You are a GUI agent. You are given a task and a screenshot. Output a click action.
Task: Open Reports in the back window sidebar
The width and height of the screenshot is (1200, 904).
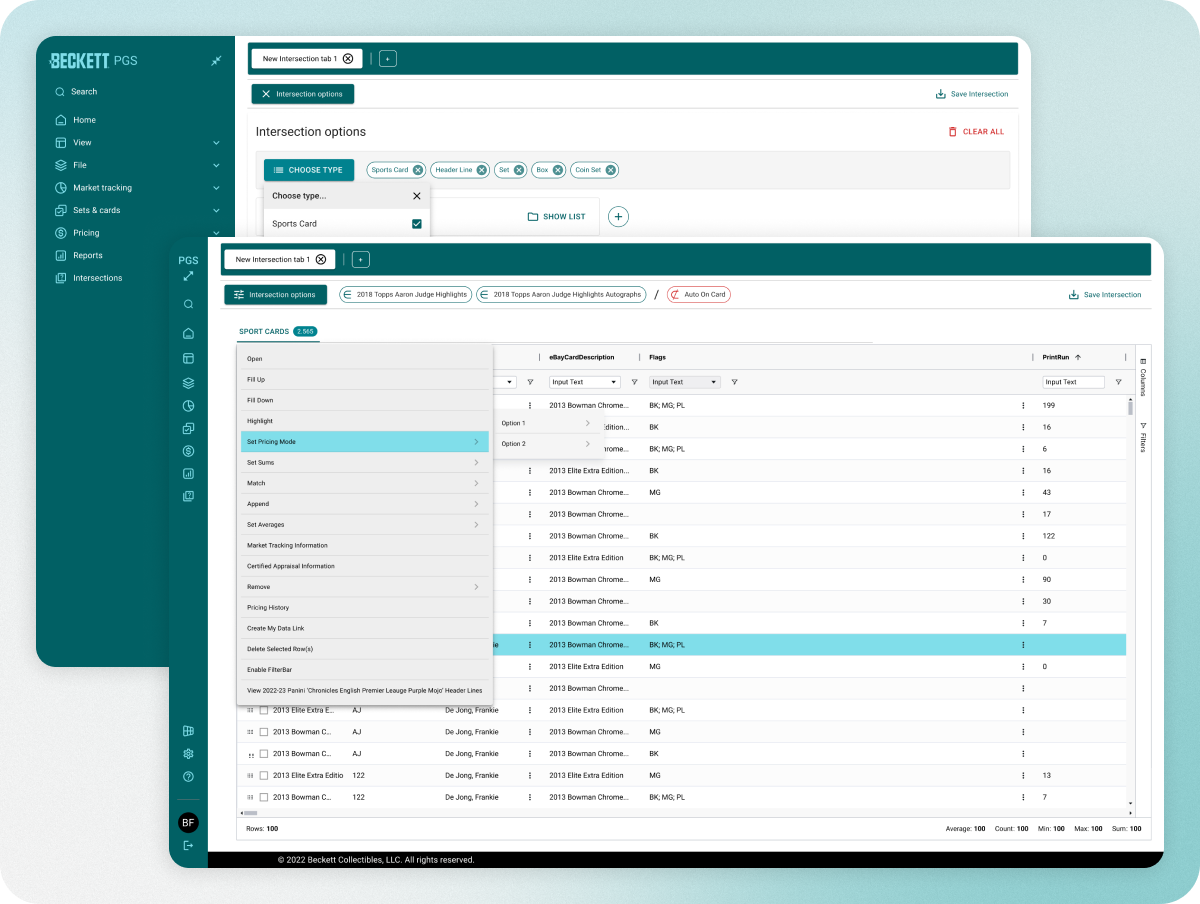click(x=78, y=255)
